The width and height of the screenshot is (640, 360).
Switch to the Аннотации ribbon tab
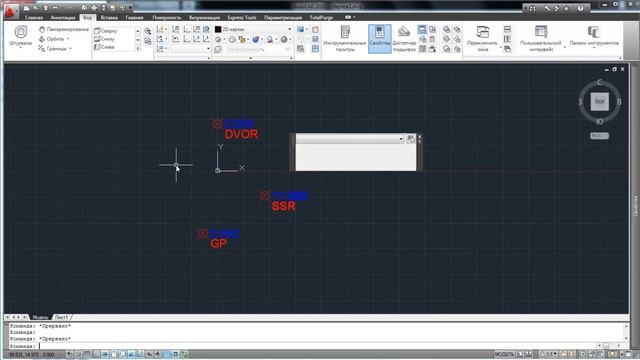tap(63, 18)
